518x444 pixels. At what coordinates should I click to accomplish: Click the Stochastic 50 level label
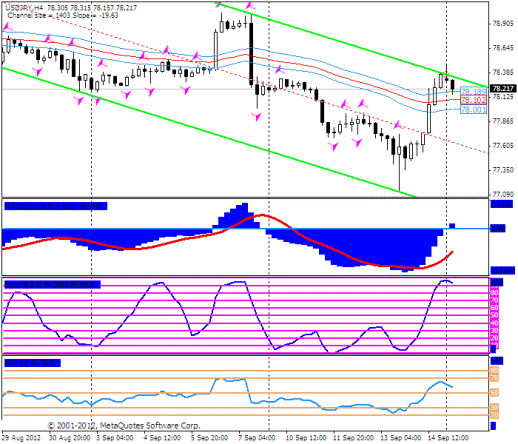pyautogui.click(x=495, y=315)
